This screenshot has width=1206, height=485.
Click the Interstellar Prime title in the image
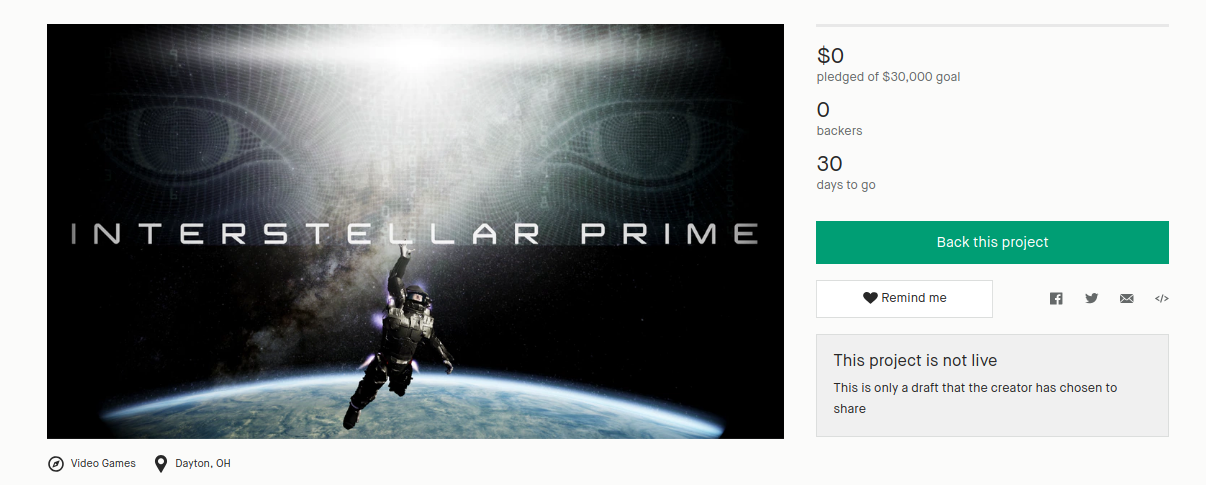(x=415, y=235)
